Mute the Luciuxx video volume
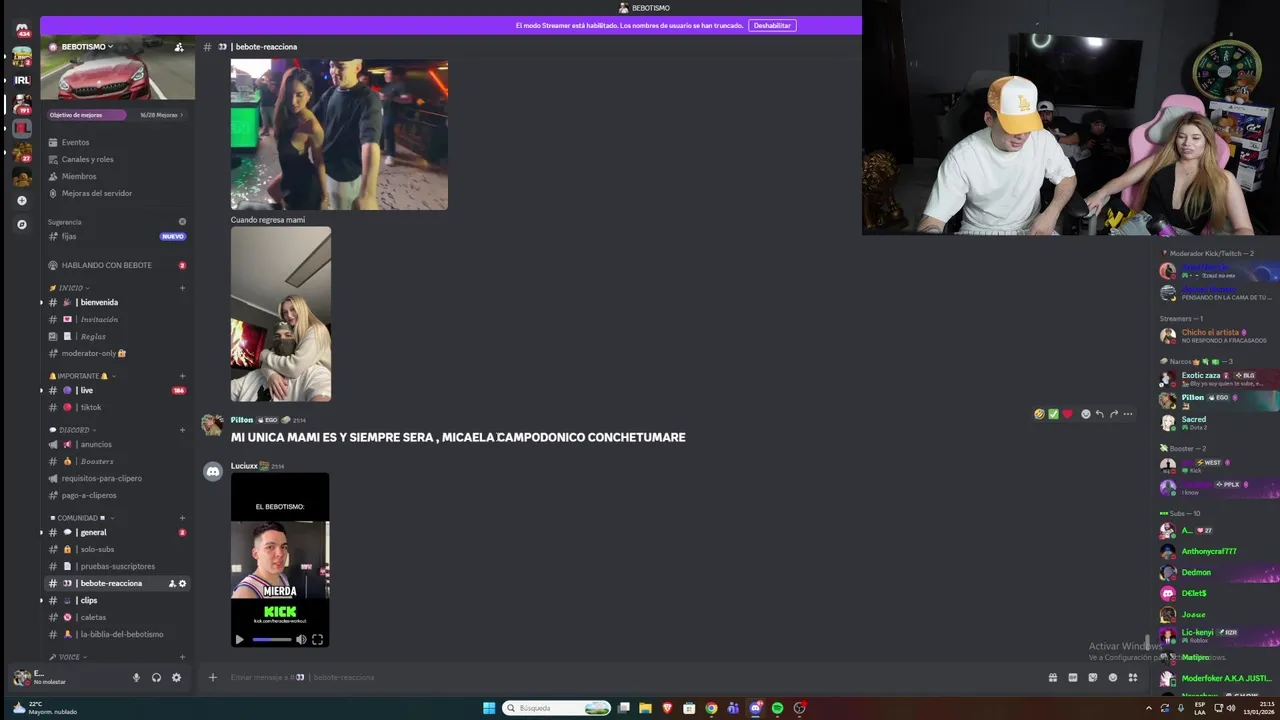 (x=301, y=639)
